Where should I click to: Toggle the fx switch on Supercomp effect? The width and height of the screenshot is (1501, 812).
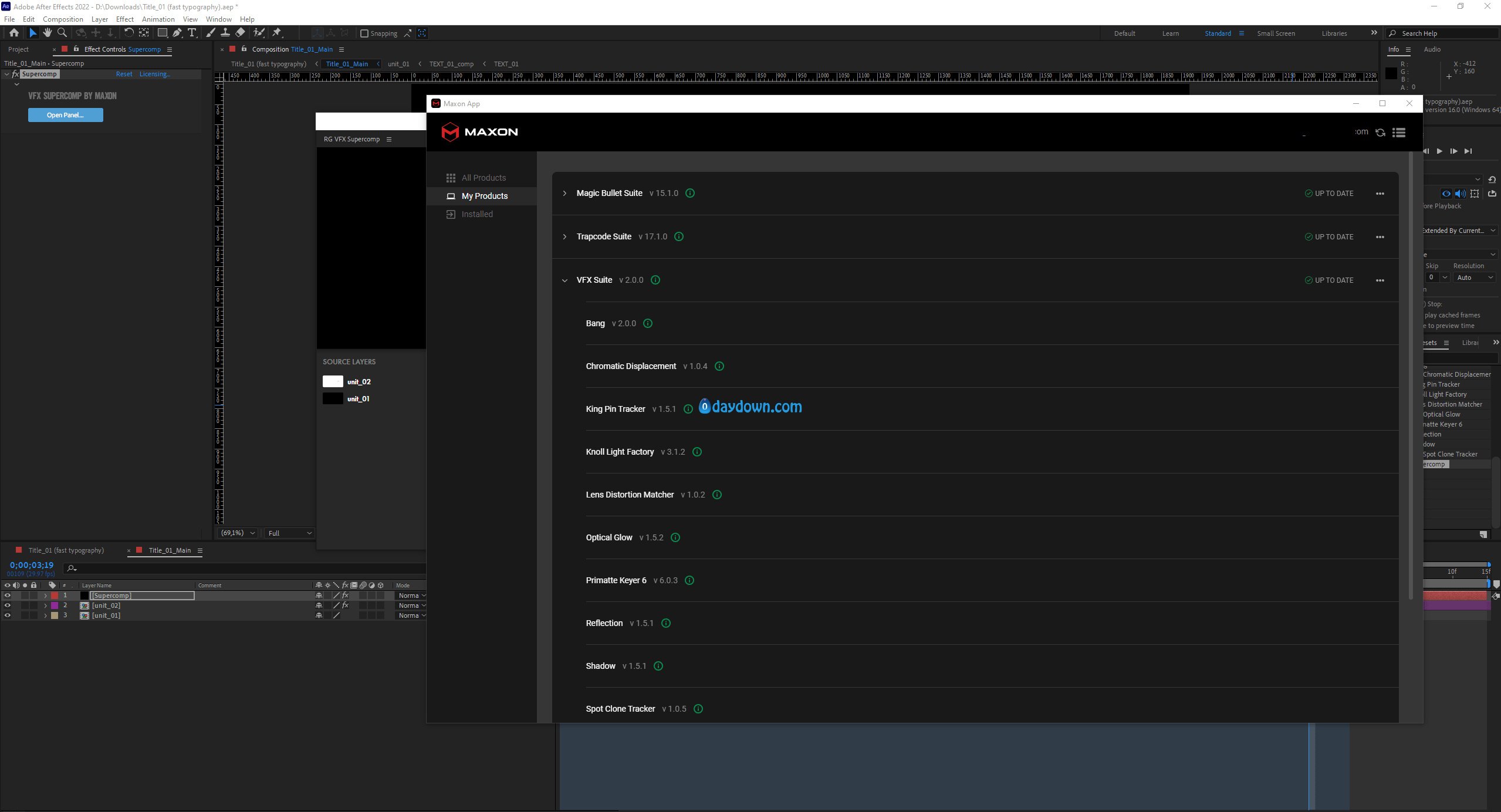pos(15,74)
